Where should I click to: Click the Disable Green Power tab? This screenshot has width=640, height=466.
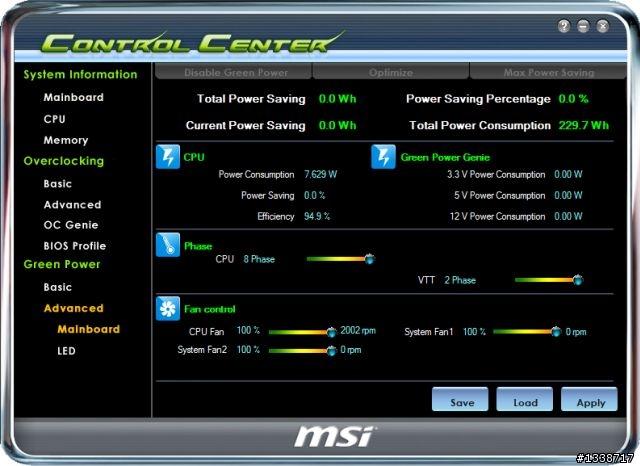point(233,72)
